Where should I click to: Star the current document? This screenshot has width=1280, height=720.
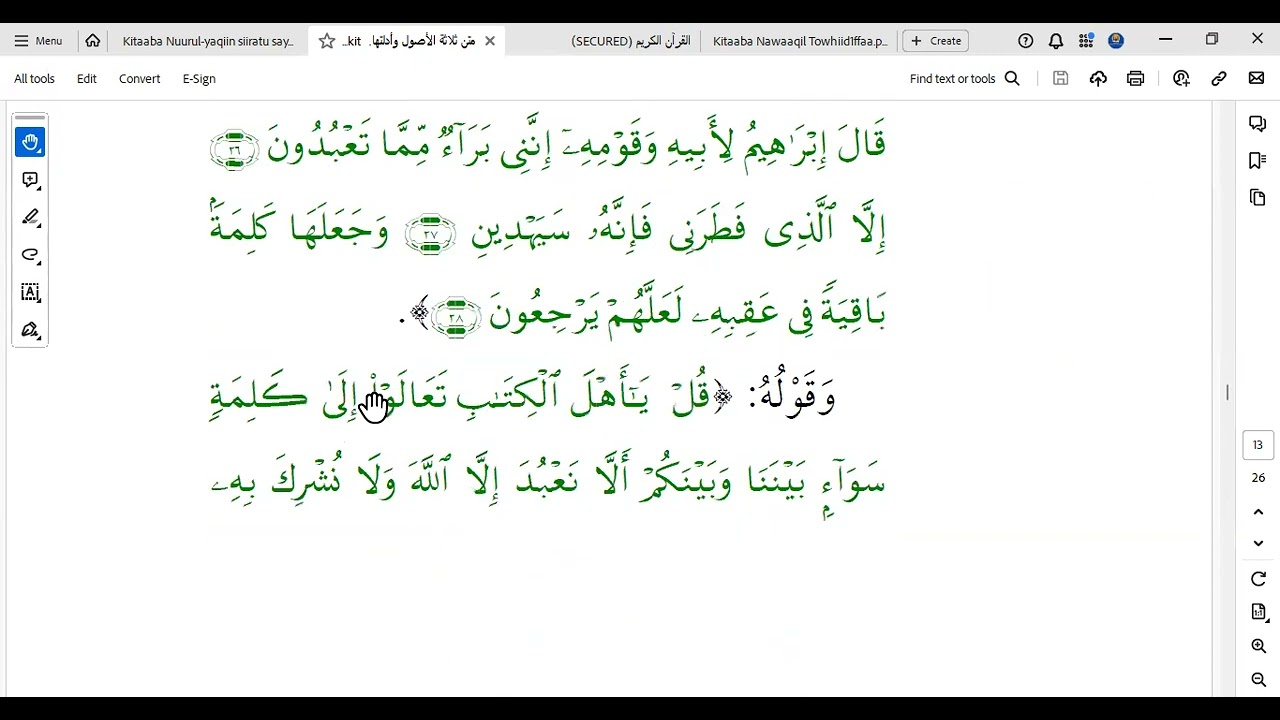(x=327, y=41)
